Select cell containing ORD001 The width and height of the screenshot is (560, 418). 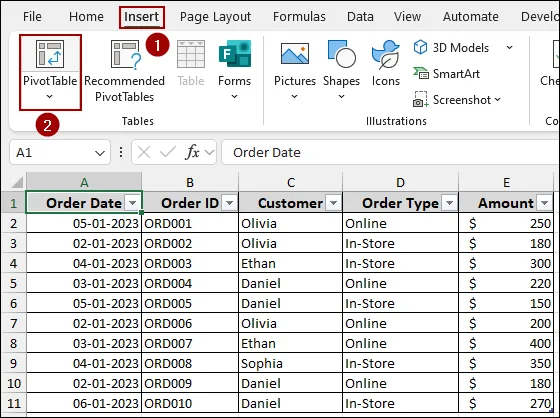pyautogui.click(x=190, y=223)
